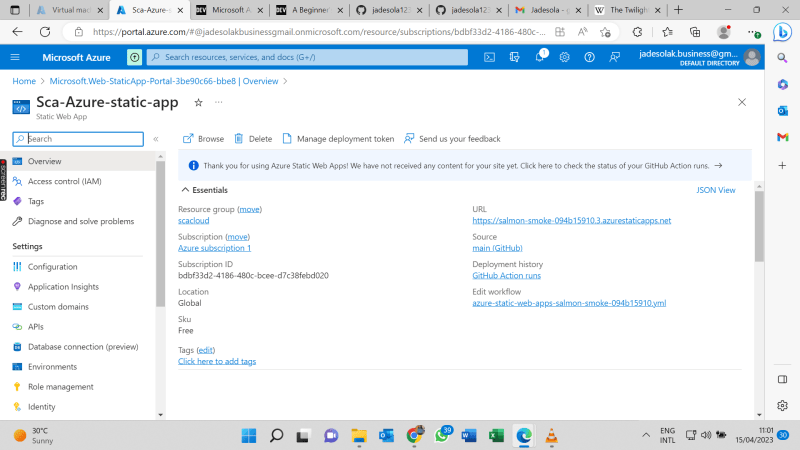The width and height of the screenshot is (800, 450).
Task: Click the main (GitHub) source link
Action: 497,248
